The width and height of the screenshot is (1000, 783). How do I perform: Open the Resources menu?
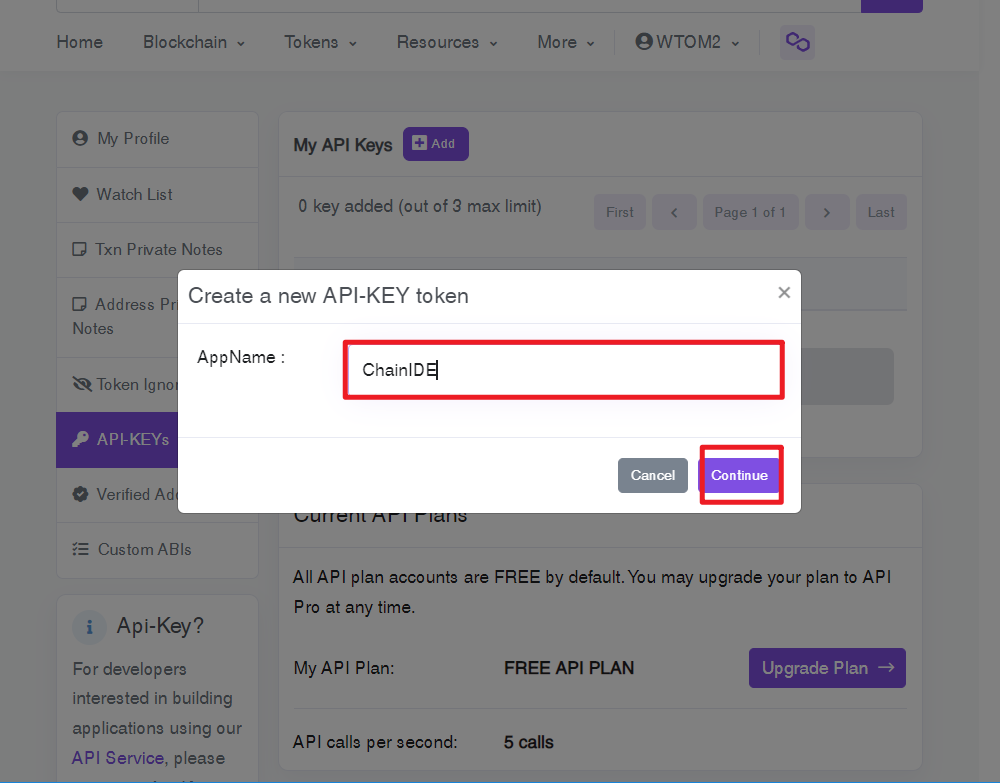click(446, 42)
